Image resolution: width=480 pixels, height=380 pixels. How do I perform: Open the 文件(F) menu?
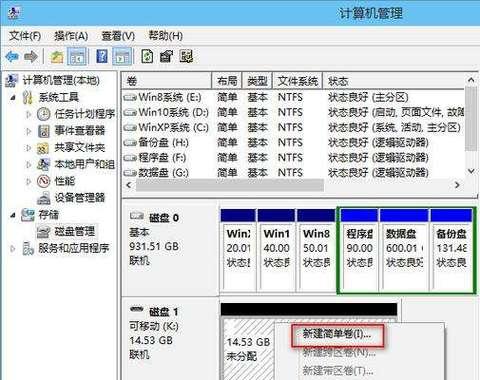pos(25,36)
